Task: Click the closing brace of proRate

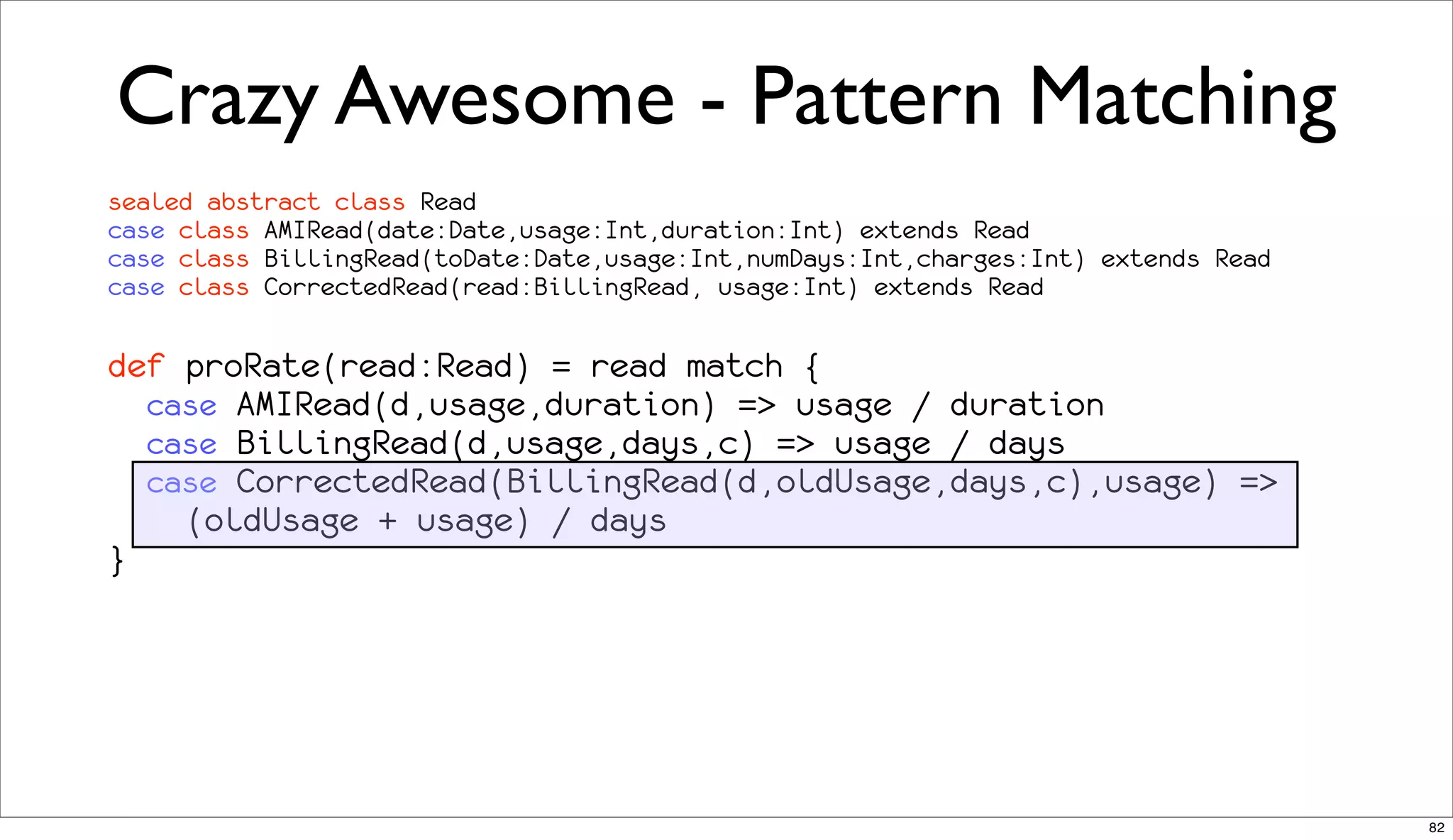Action: pyautogui.click(x=117, y=561)
